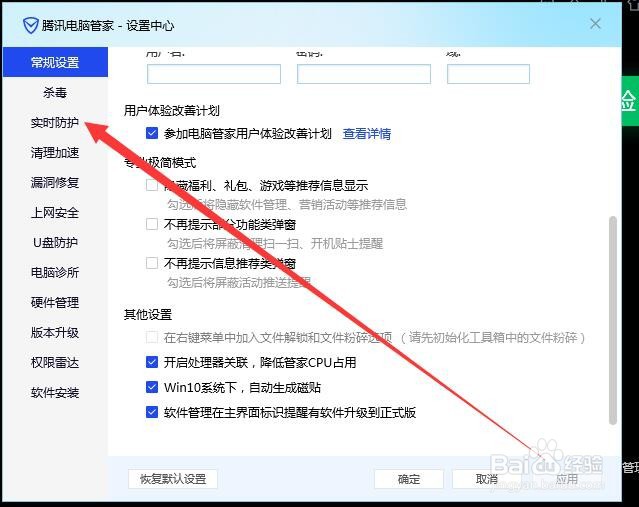Click the 应用 button
This screenshot has width=639, height=507.
(566, 479)
